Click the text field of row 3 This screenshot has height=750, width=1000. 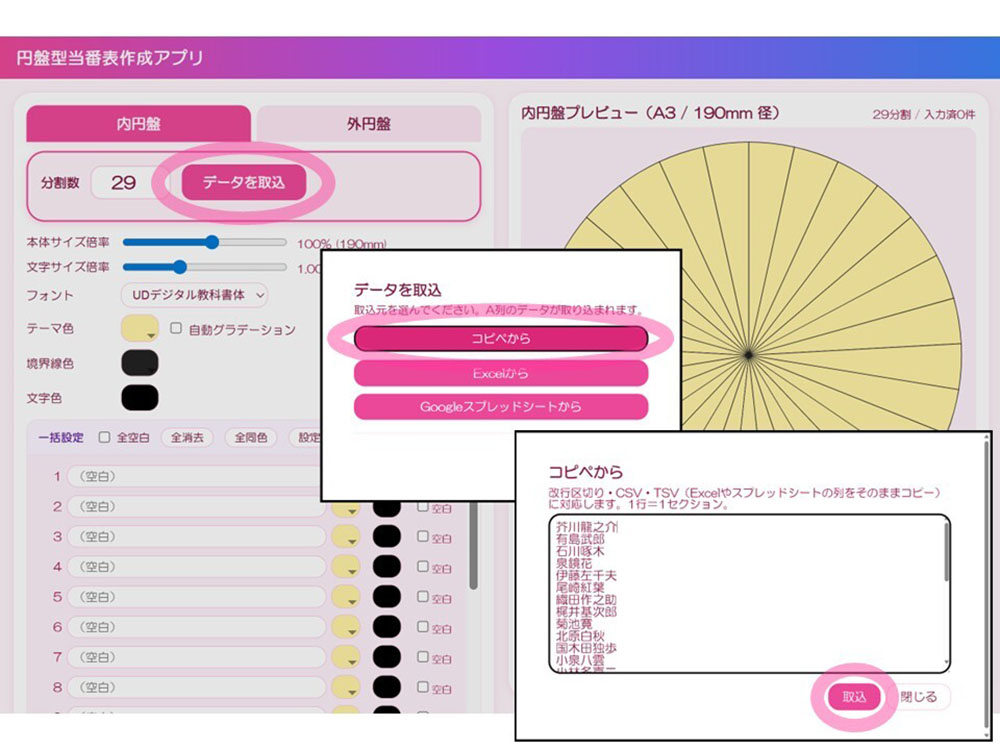tap(196, 536)
